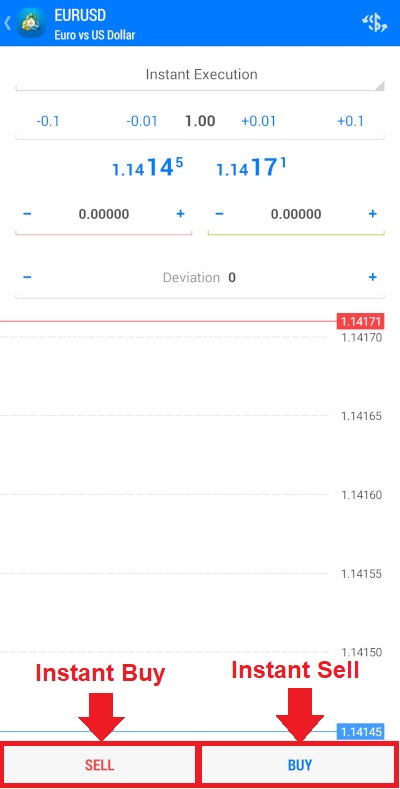Tap the currency exchange icon top right
This screenshot has width=400, height=789.
[x=375, y=23]
